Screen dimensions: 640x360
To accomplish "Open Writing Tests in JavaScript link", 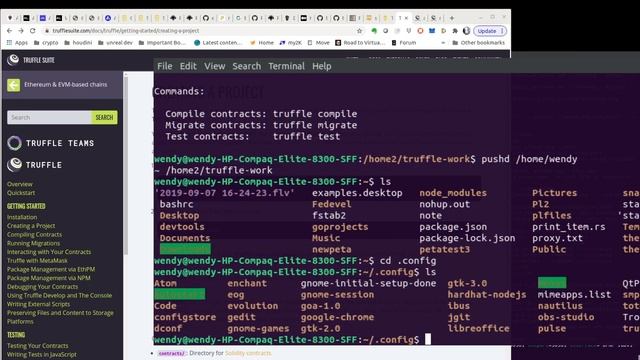I will click(42, 354).
